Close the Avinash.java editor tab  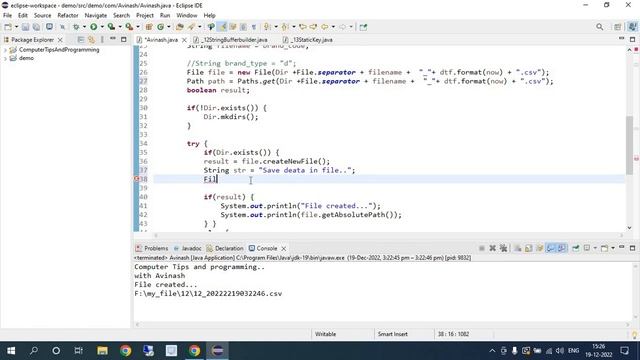[x=184, y=40]
